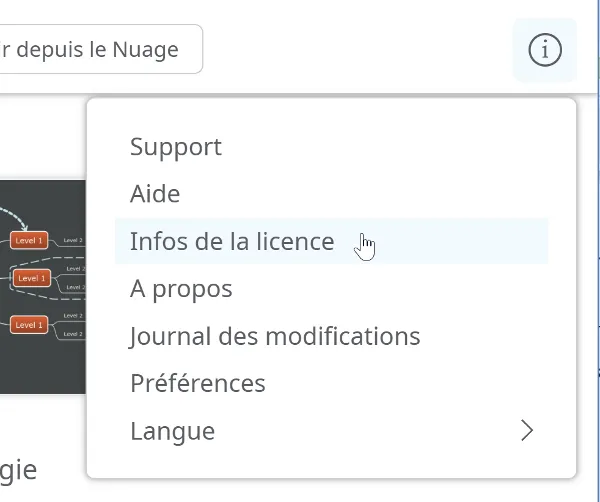Click Level 2 label beside top Level 1
The width and height of the screenshot is (600, 502).
tap(73, 240)
